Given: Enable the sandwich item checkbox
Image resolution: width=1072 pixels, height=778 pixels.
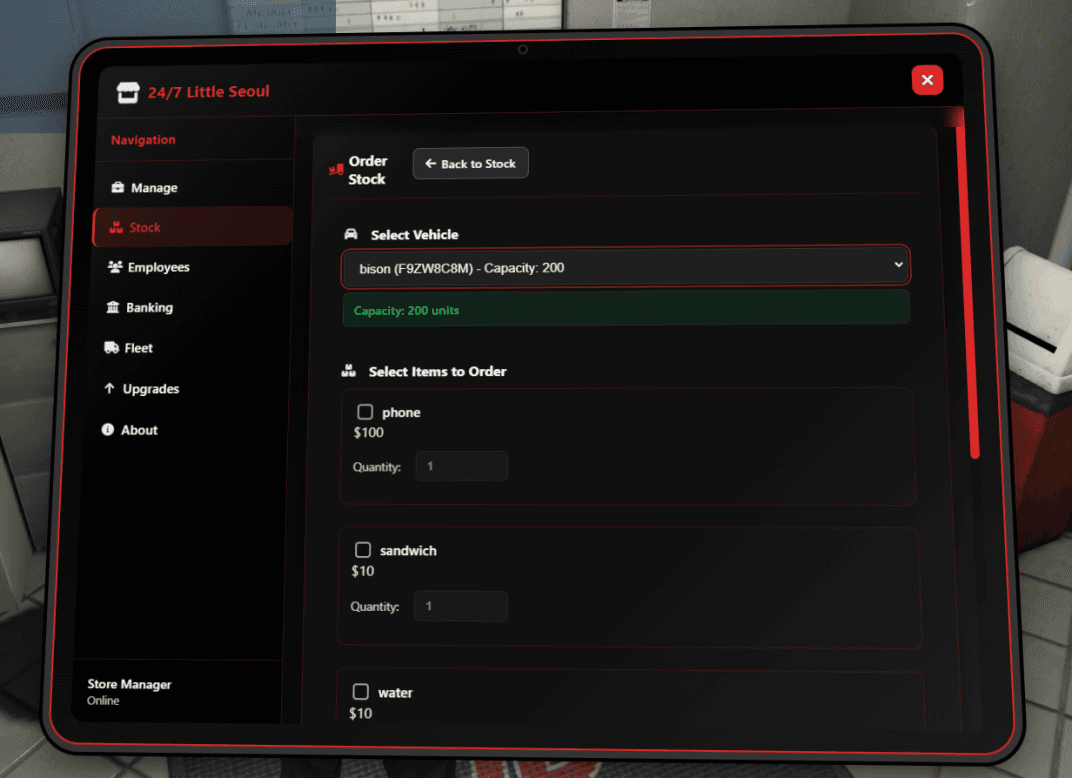Looking at the screenshot, I should [364, 550].
